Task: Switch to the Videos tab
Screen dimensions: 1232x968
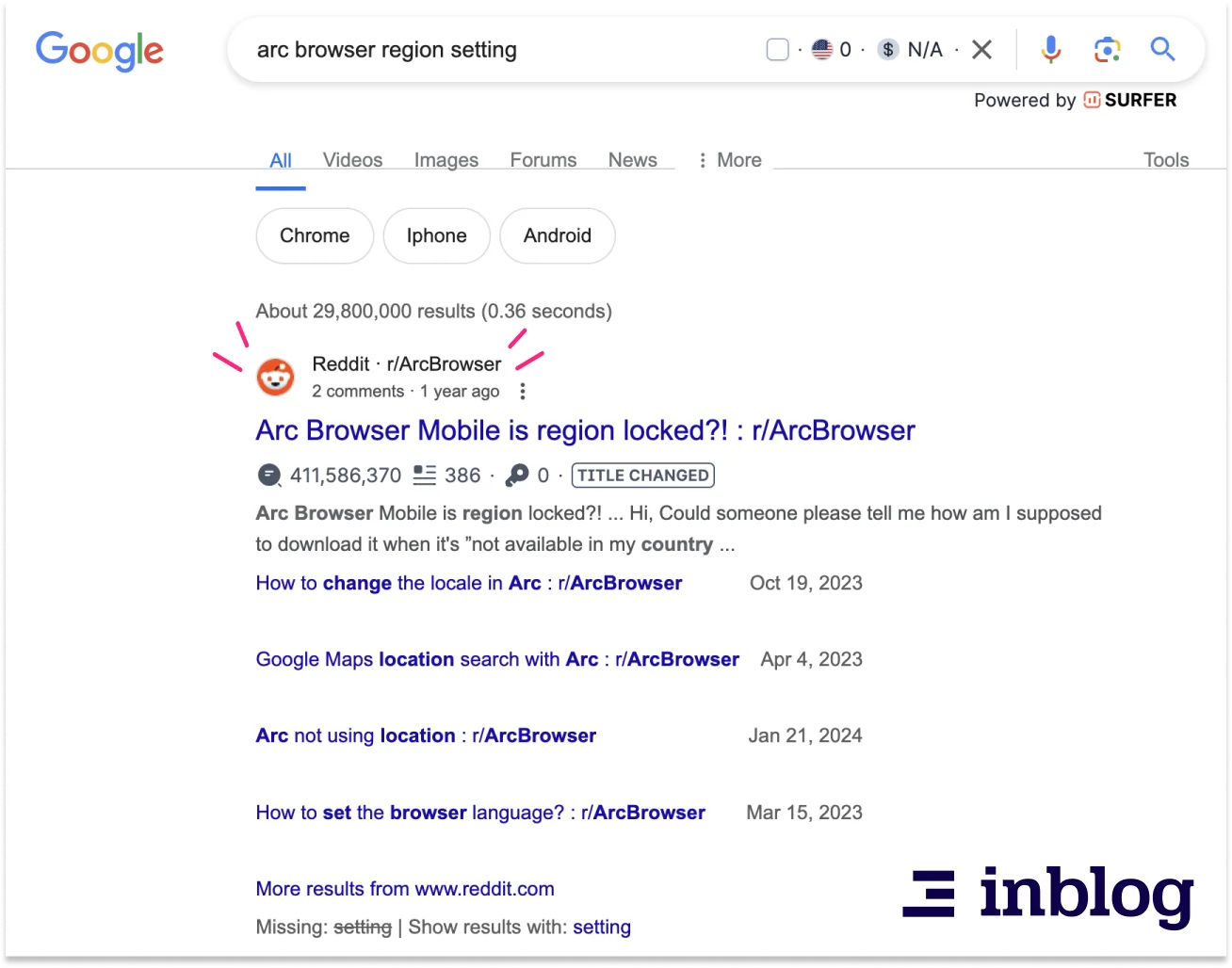Action: pos(352,160)
